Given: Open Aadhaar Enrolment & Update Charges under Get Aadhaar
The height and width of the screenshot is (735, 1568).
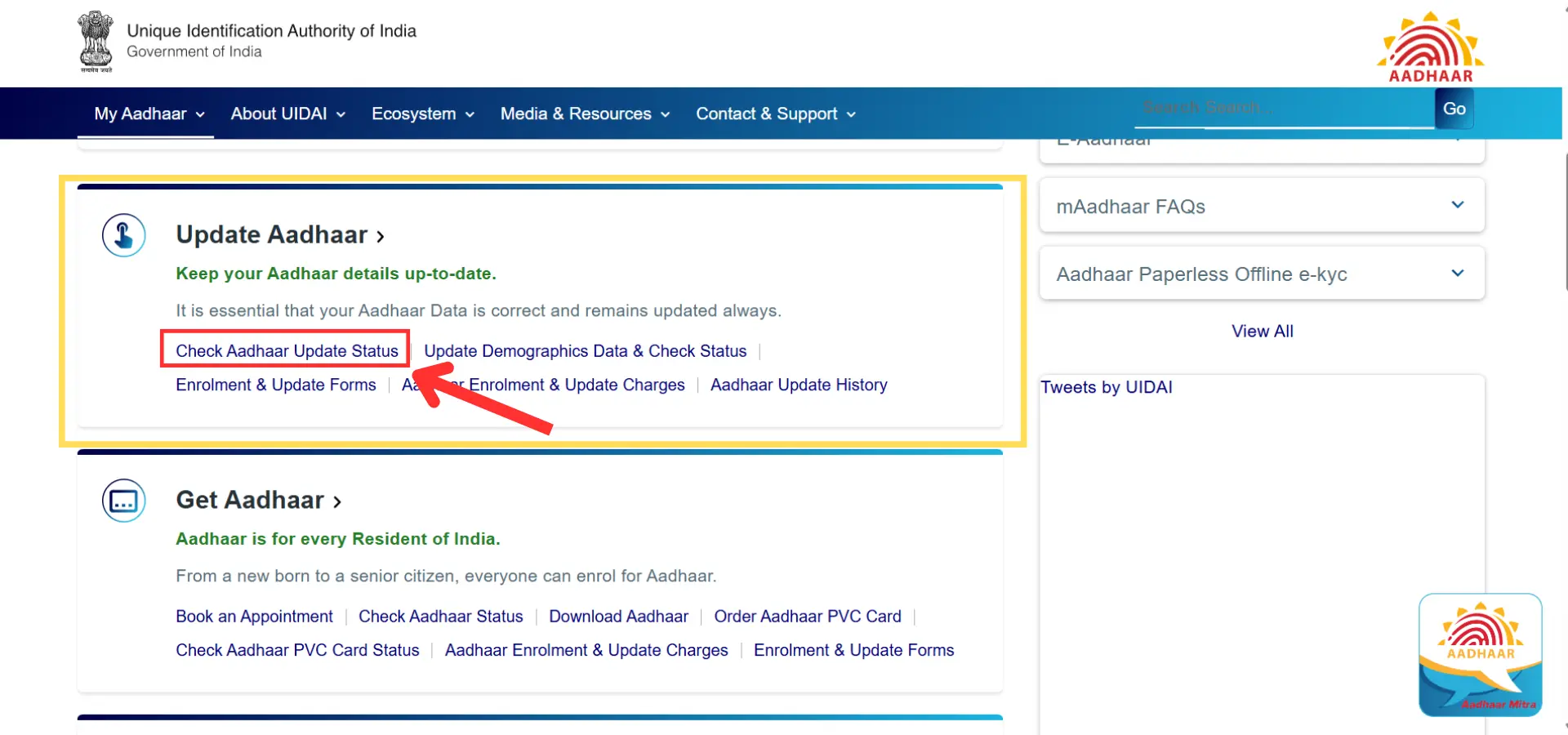Looking at the screenshot, I should point(586,650).
